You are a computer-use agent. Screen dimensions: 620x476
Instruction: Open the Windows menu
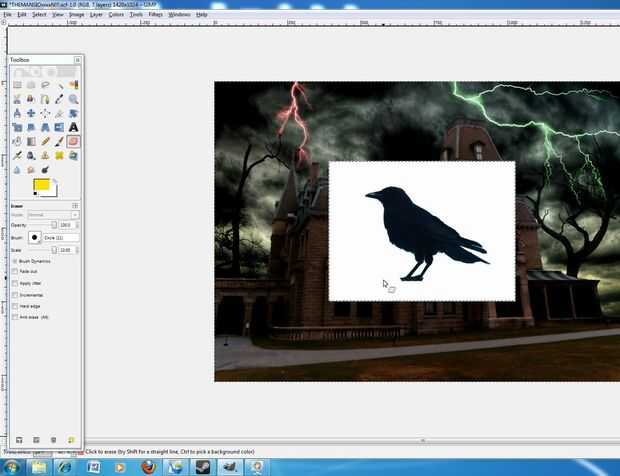(x=179, y=14)
